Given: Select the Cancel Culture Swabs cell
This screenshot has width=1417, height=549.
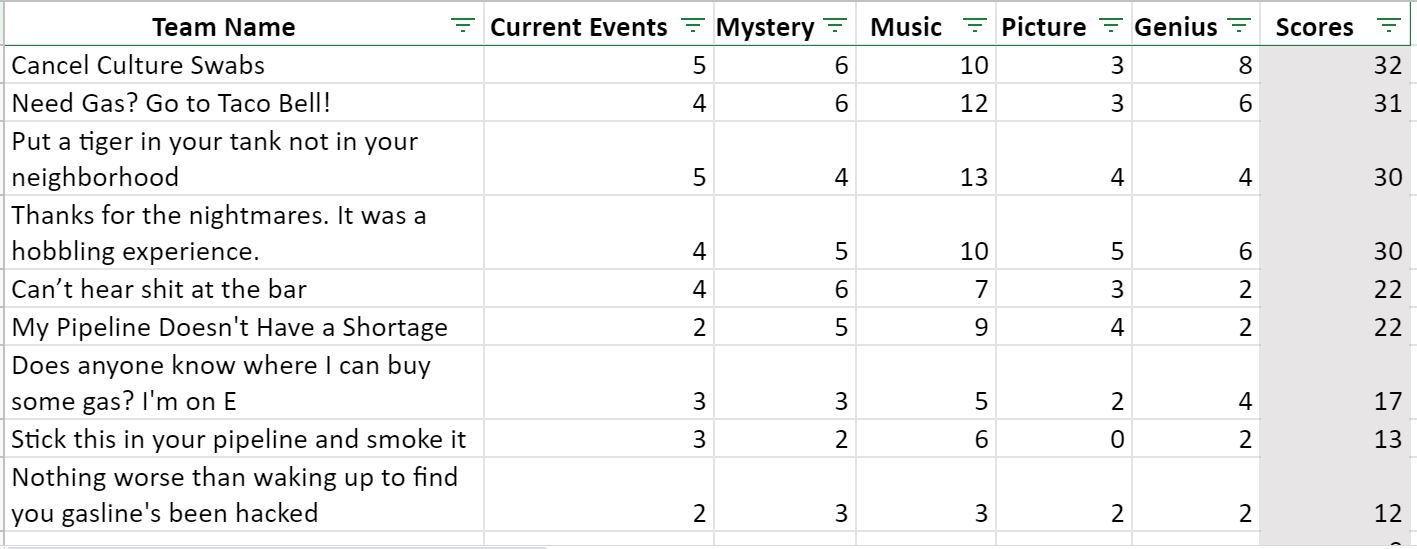Looking at the screenshot, I should coord(244,65).
